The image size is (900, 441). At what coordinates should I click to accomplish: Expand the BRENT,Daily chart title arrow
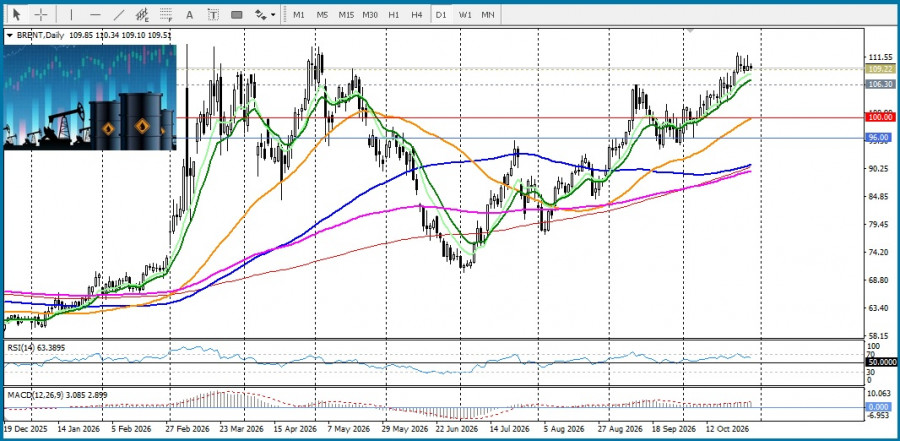pos(9,35)
